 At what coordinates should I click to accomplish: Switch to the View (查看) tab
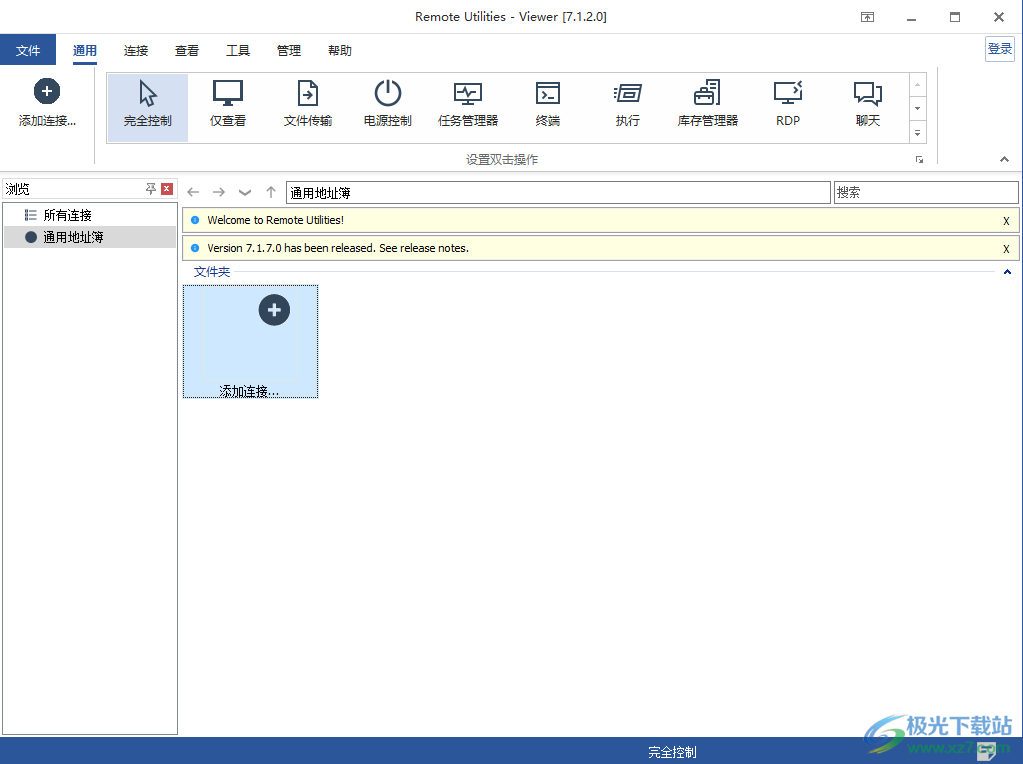pyautogui.click(x=187, y=50)
